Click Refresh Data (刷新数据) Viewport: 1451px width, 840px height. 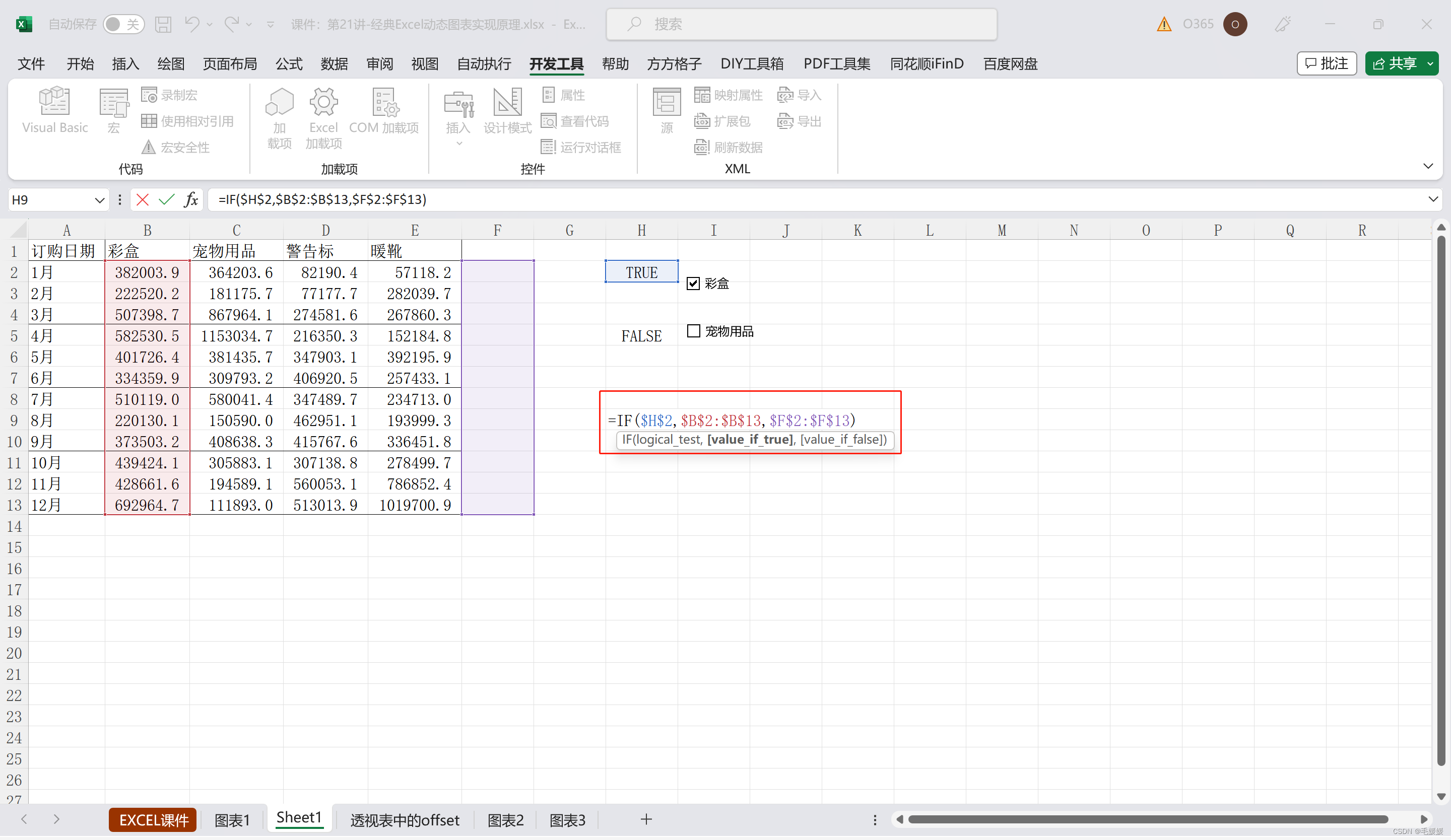pos(729,147)
